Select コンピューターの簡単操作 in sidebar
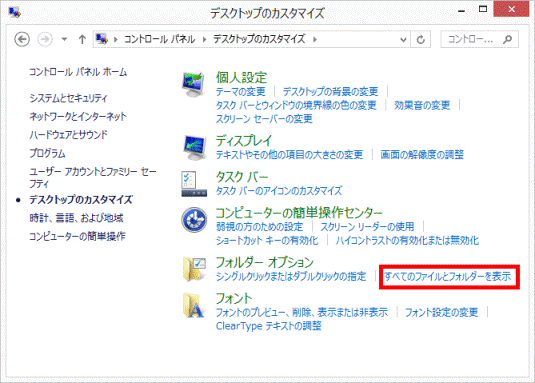 (77, 236)
